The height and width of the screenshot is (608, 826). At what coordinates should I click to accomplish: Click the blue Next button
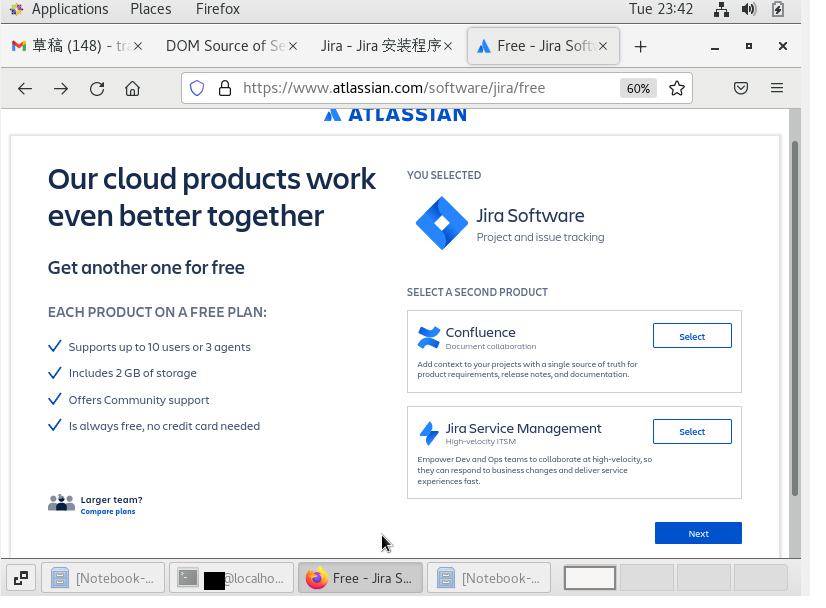(698, 533)
